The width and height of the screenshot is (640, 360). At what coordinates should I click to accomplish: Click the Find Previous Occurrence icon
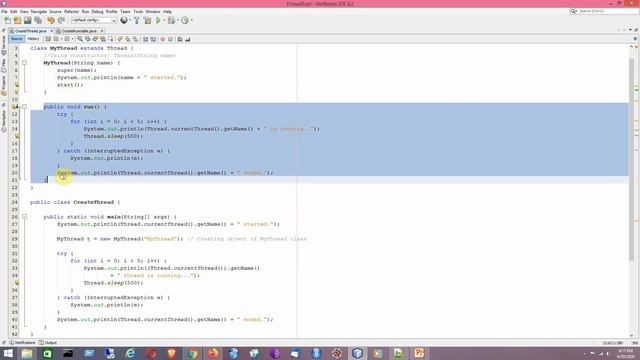click(87, 39)
